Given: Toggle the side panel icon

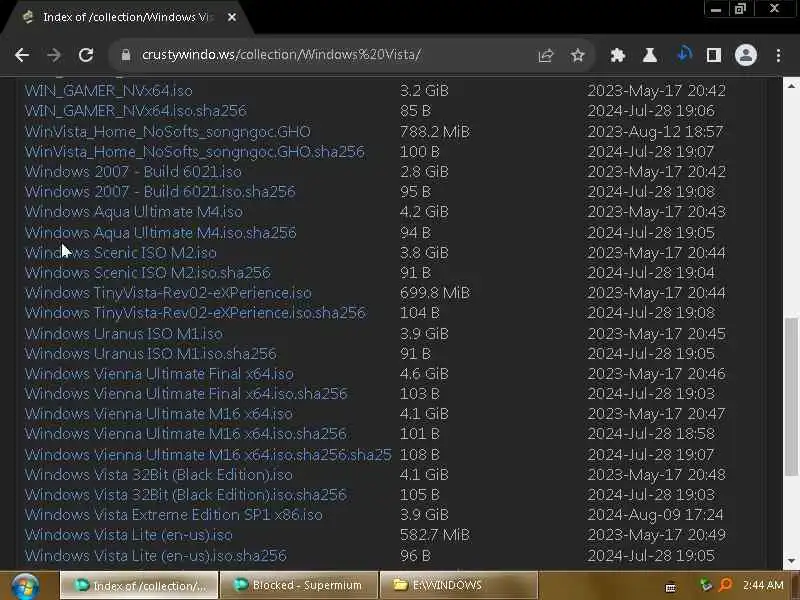Looking at the screenshot, I should coord(714,55).
